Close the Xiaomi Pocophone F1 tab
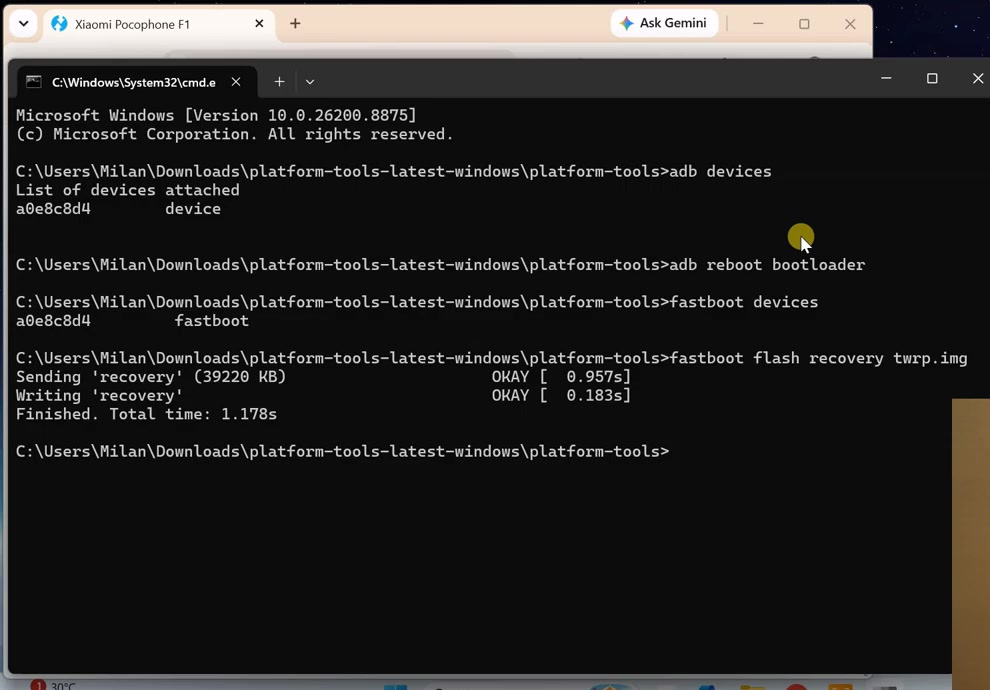 (259, 24)
